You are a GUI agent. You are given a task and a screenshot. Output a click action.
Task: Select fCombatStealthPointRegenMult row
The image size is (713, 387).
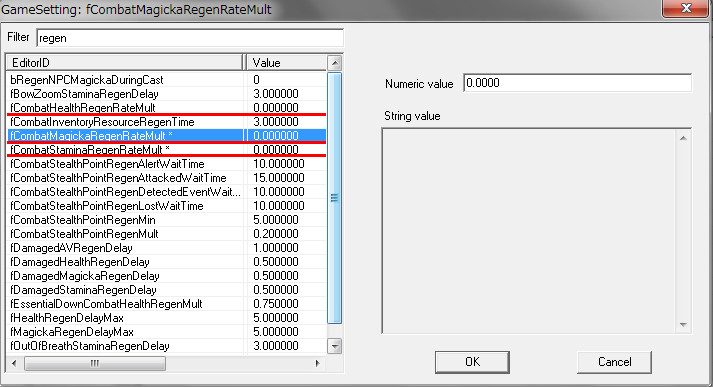coord(166,234)
